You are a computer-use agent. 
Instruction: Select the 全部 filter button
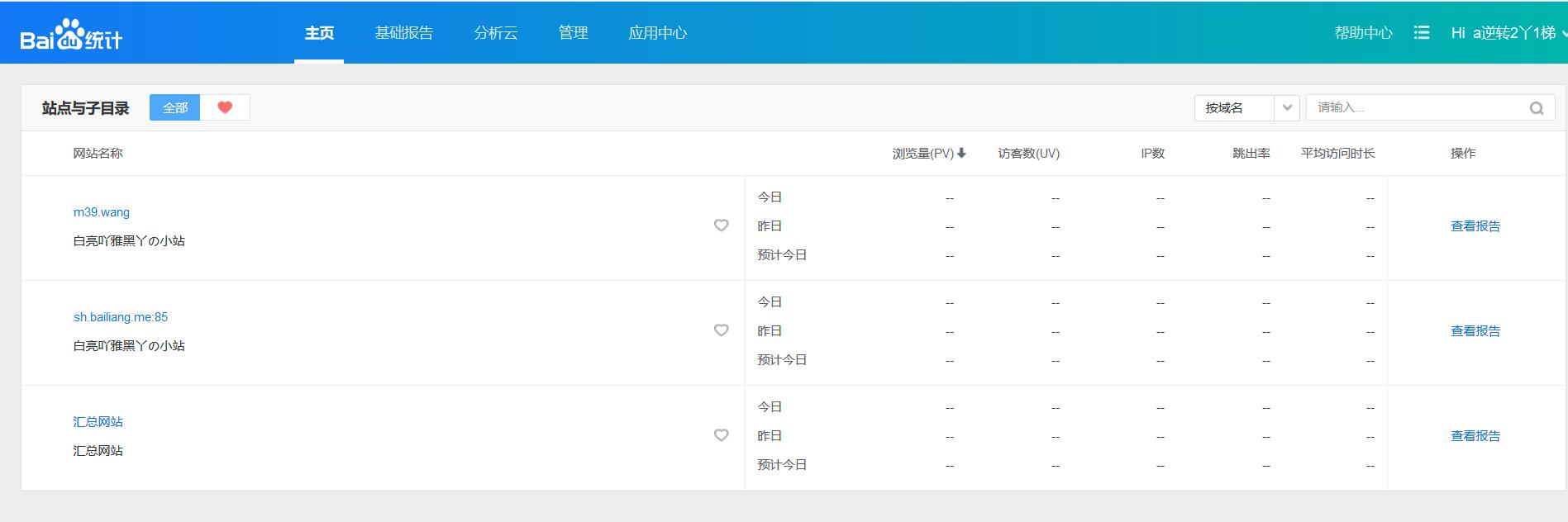(x=175, y=107)
